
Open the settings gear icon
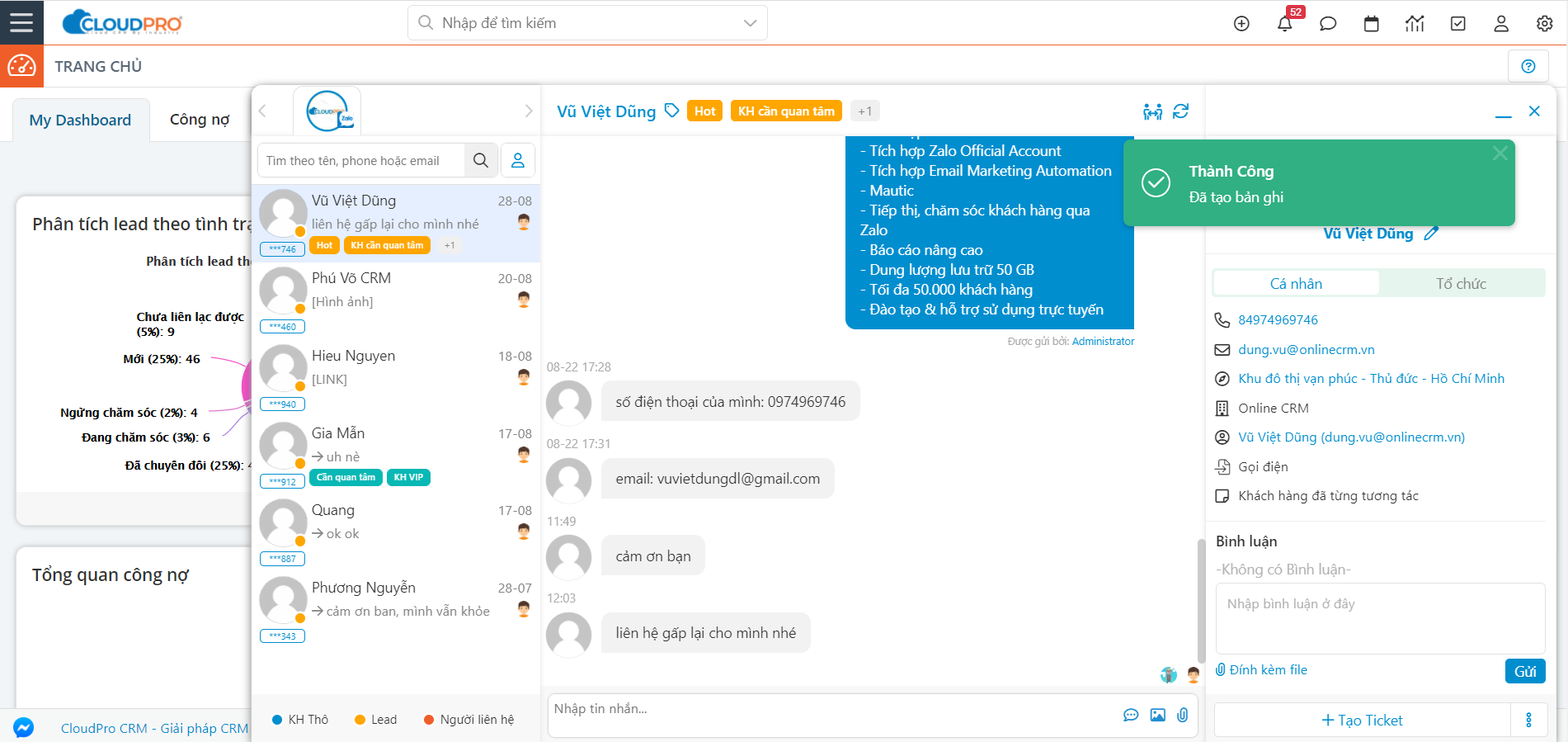coord(1545,23)
